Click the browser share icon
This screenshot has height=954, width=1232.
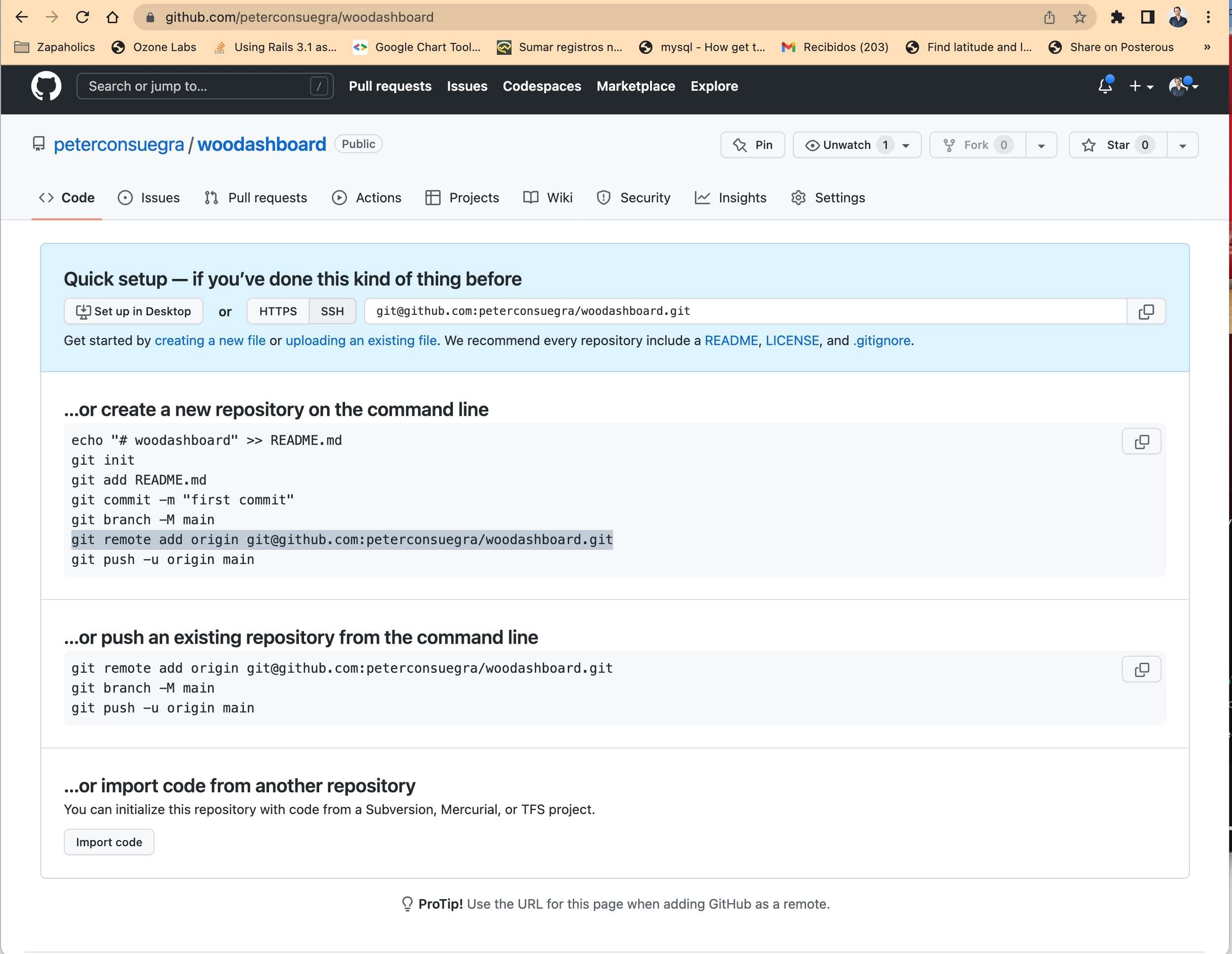click(x=1049, y=17)
